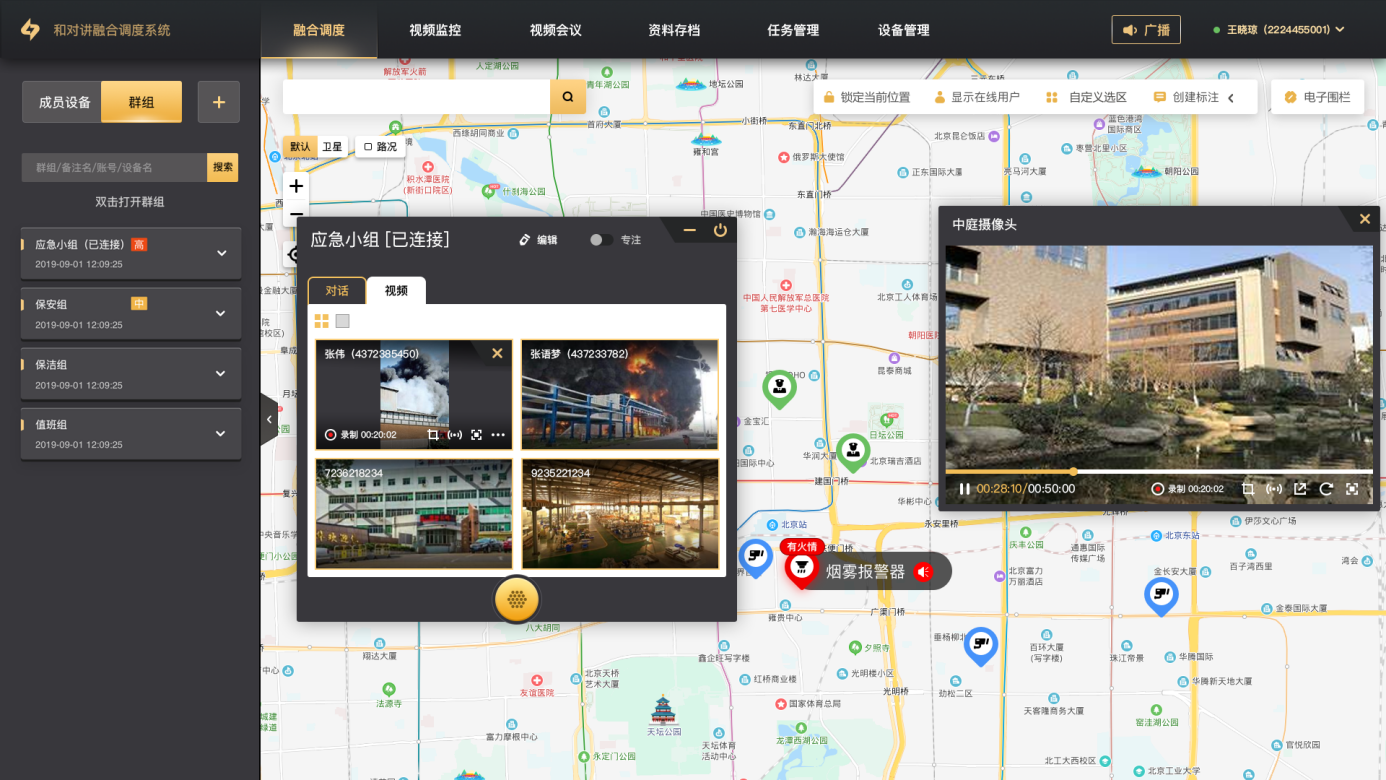
Task: Click crop icon in 中庭摄像头 player
Action: click(1248, 489)
